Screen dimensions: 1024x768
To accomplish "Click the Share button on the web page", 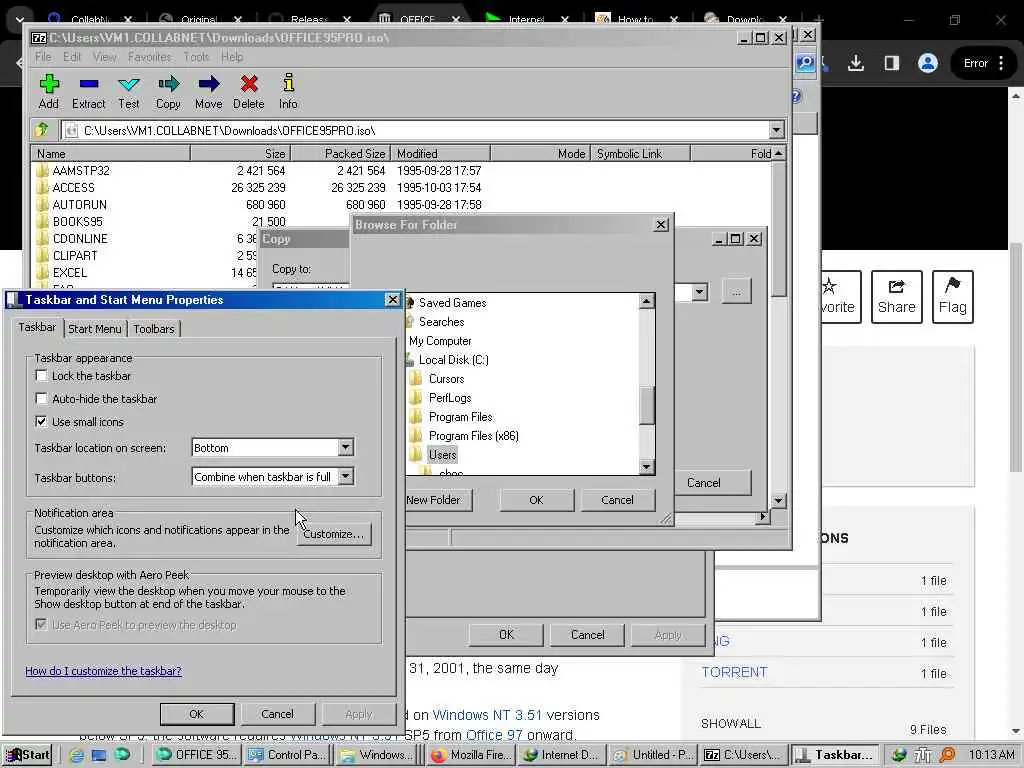I will pos(896,296).
